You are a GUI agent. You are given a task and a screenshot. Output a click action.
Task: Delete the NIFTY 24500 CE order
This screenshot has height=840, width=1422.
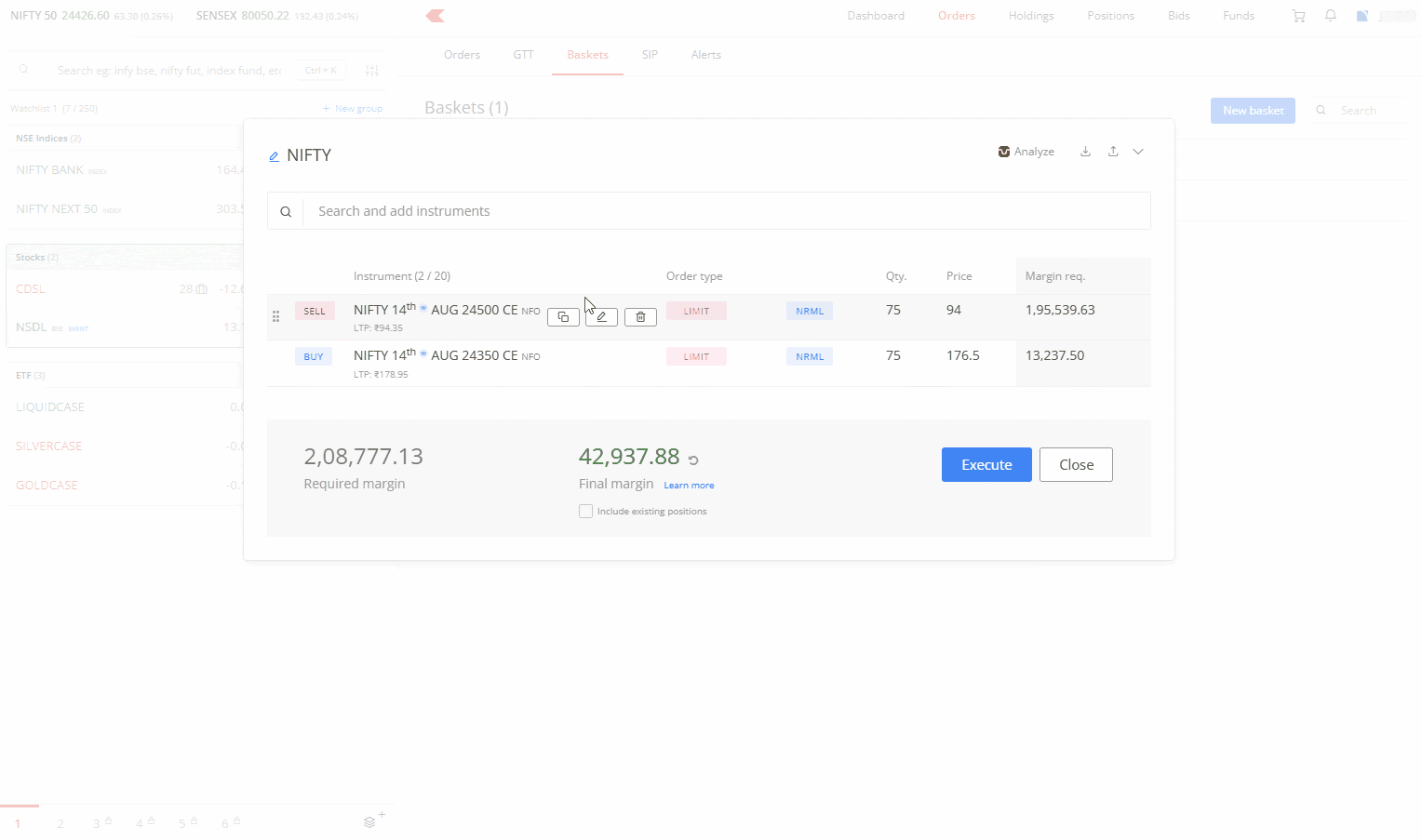(640, 317)
